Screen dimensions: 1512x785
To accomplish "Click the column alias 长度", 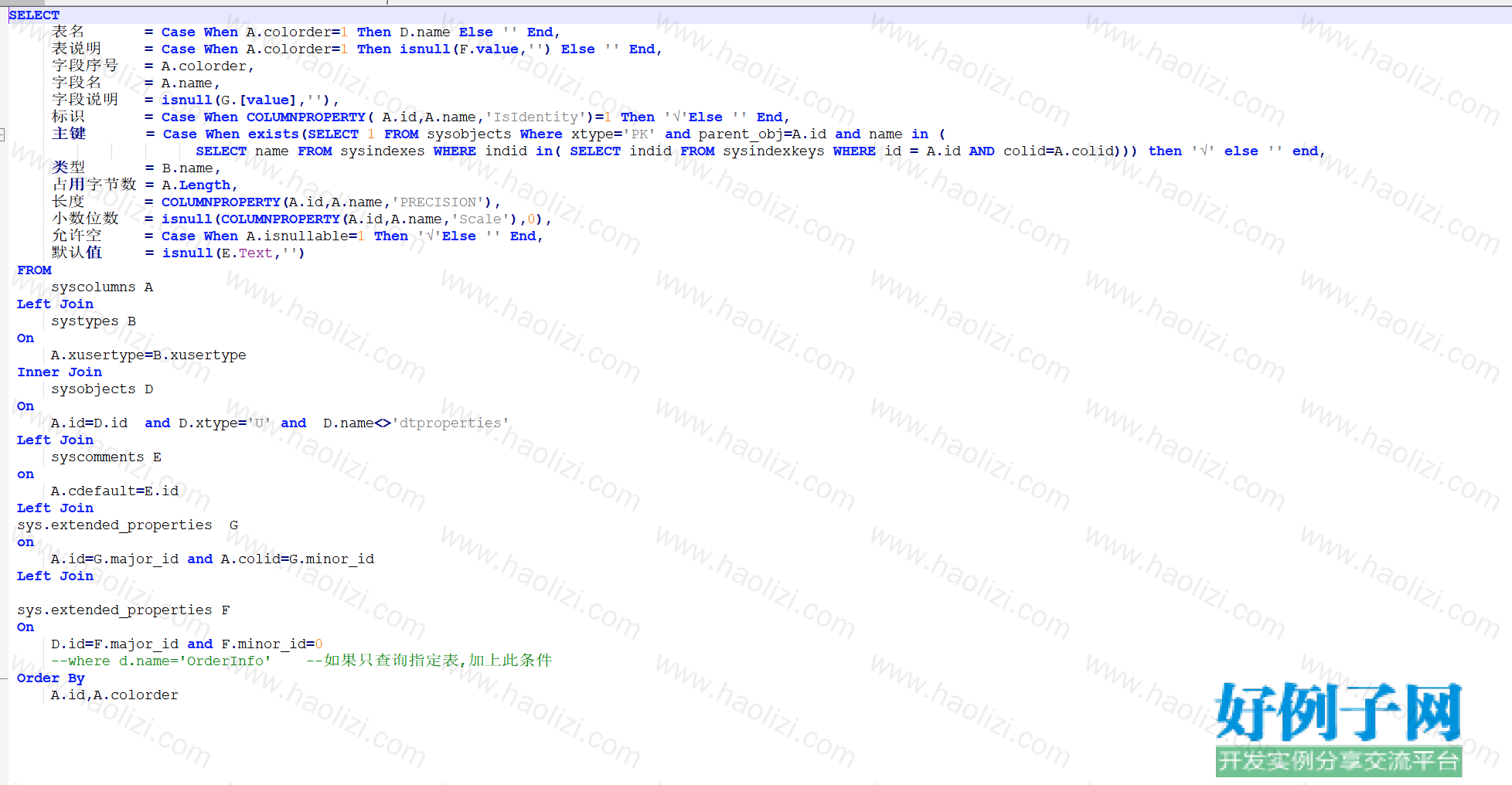I will [x=68, y=202].
